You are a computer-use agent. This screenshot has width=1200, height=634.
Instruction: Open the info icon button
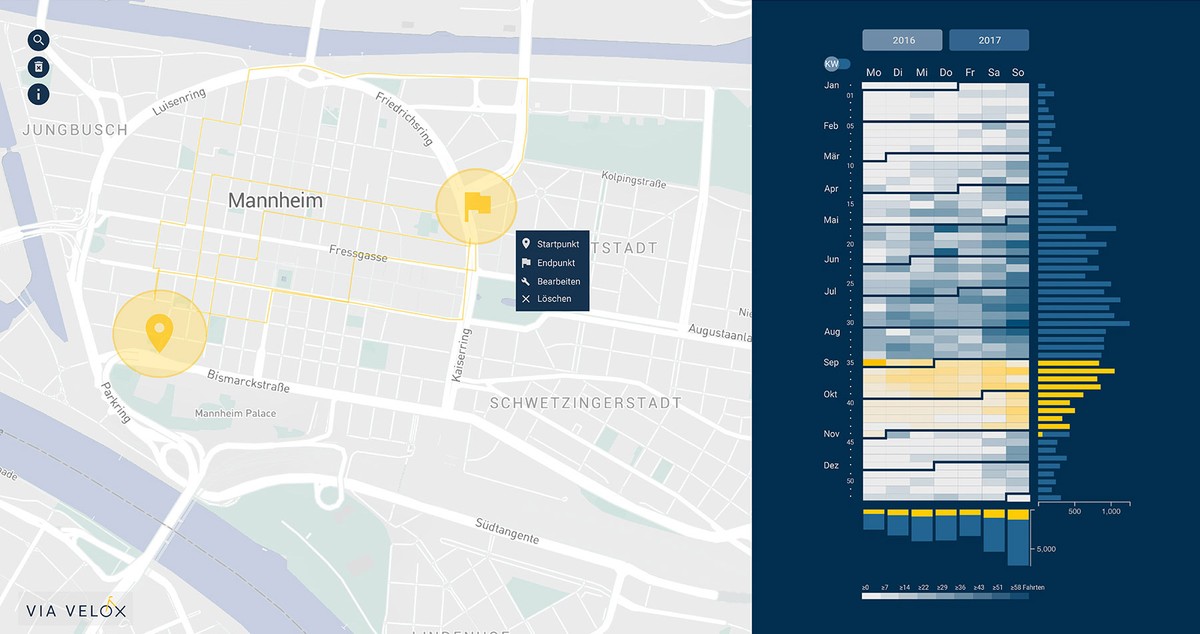[x=38, y=94]
